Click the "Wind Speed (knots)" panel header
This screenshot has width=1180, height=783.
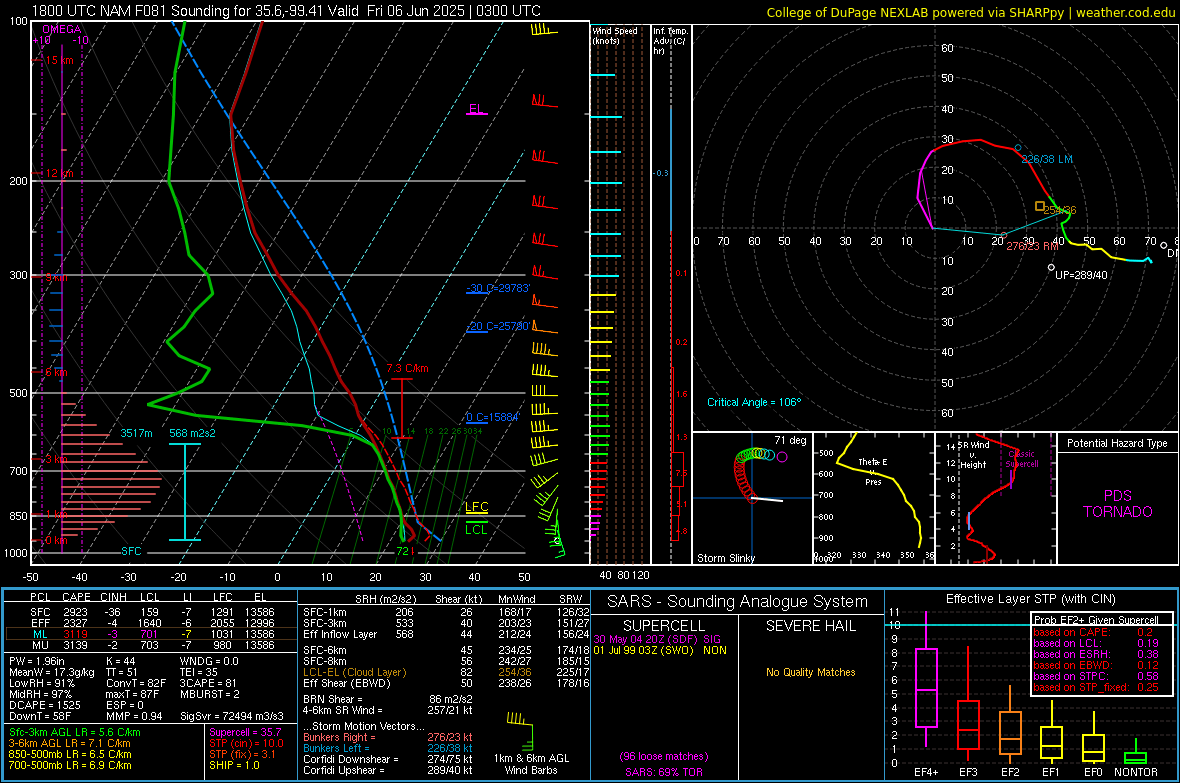pyautogui.click(x=615, y=35)
